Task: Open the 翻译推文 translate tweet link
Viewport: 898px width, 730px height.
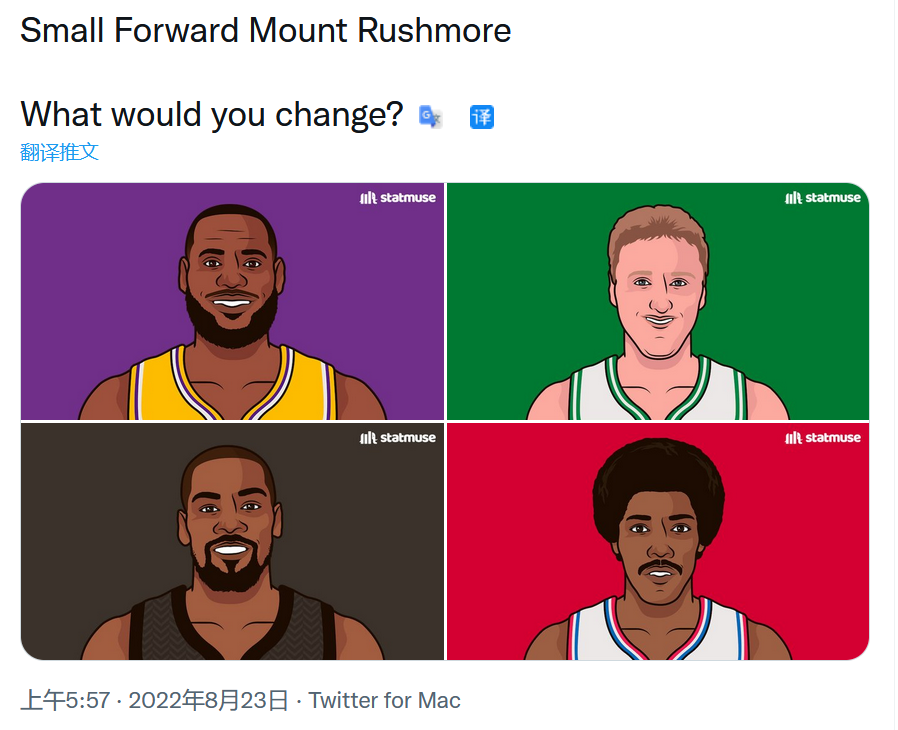Action: pyautogui.click(x=60, y=152)
